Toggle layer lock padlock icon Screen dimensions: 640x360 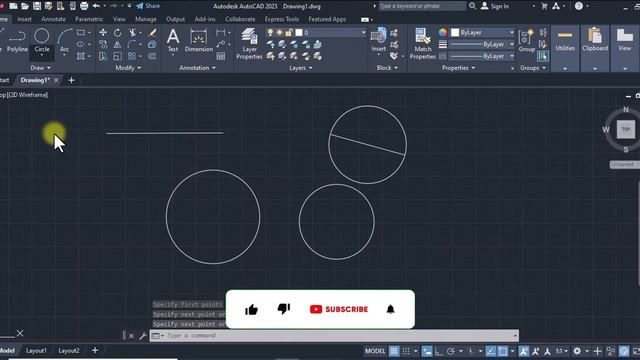[289, 33]
